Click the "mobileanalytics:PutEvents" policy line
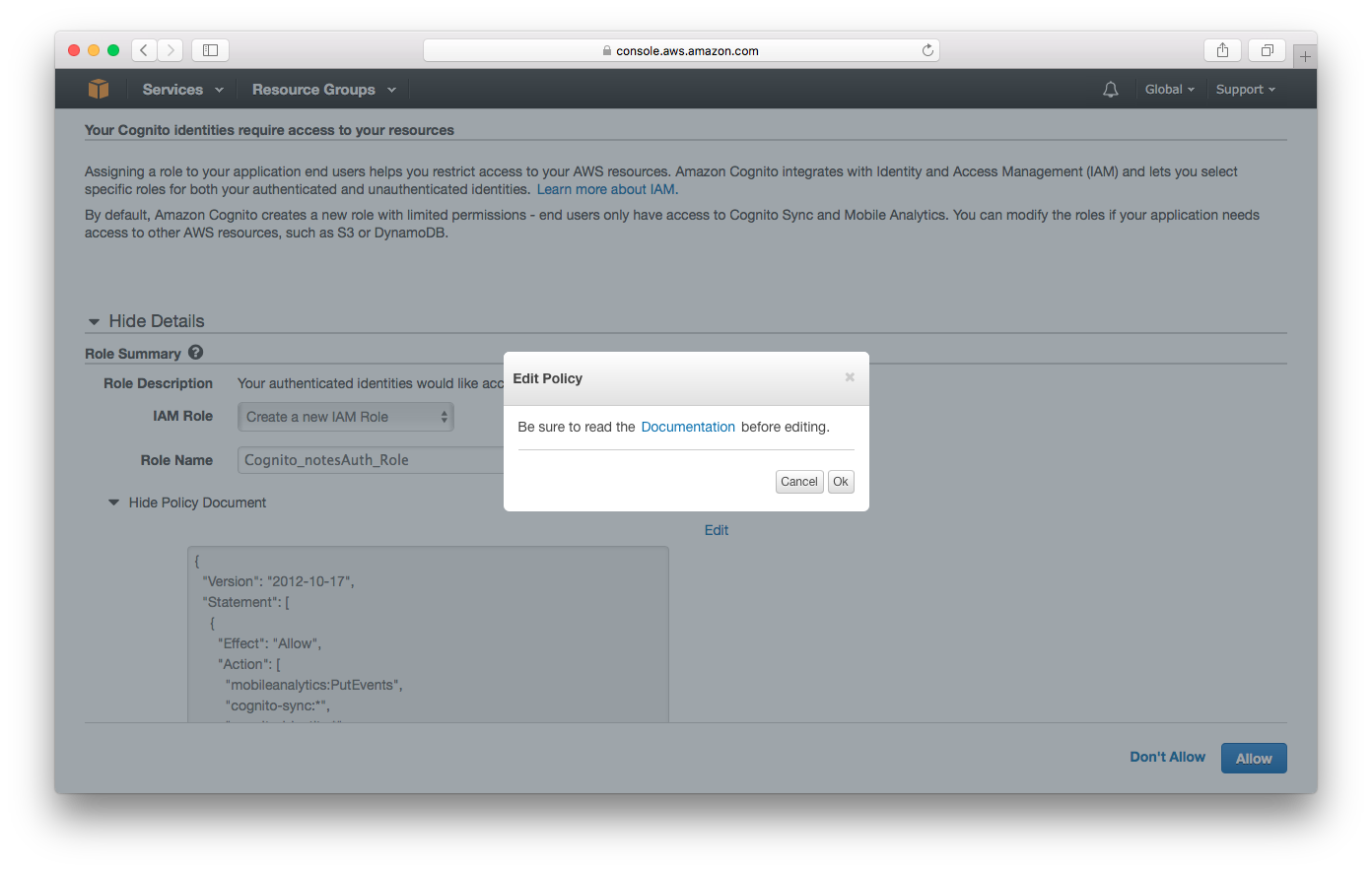This screenshot has width=1372, height=872. coord(313,685)
